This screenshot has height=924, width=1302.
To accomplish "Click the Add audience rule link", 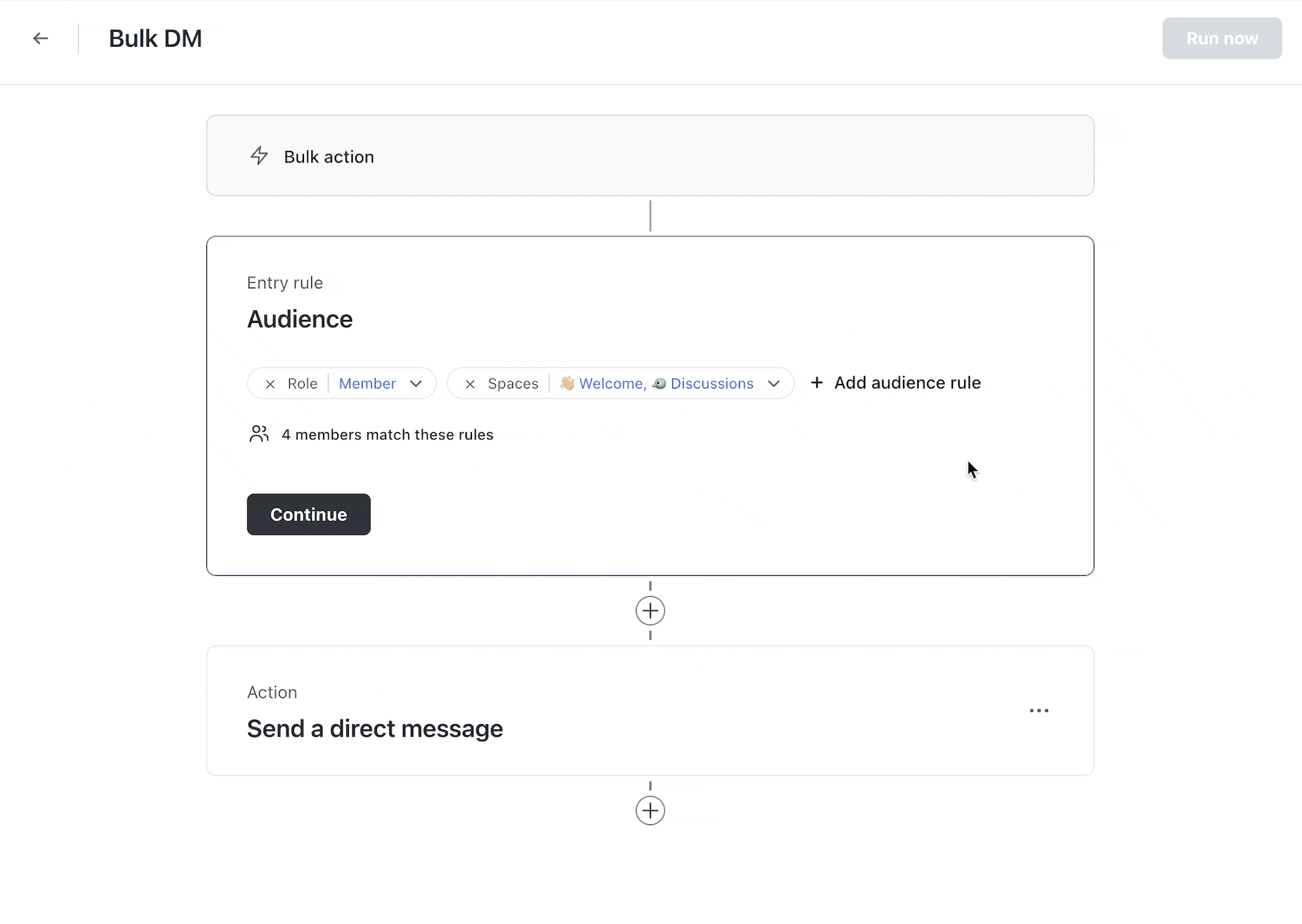I will [x=907, y=383].
